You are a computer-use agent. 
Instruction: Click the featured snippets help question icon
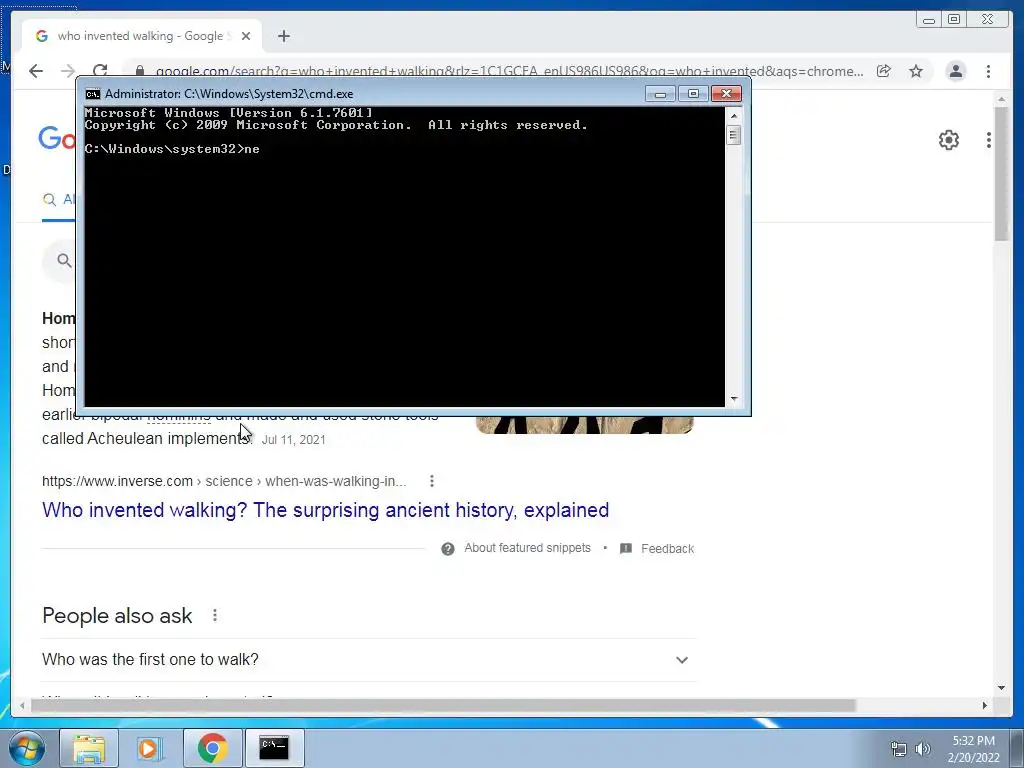point(447,549)
